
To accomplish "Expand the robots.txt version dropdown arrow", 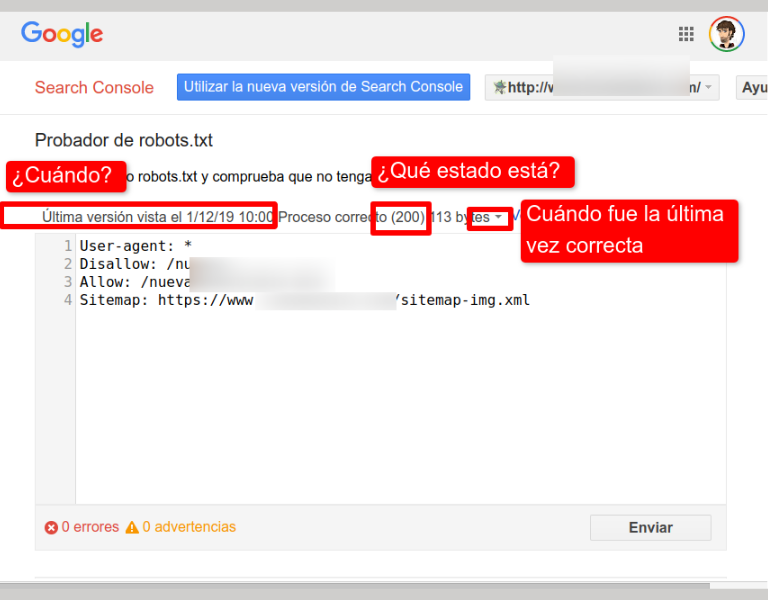I will 498,216.
